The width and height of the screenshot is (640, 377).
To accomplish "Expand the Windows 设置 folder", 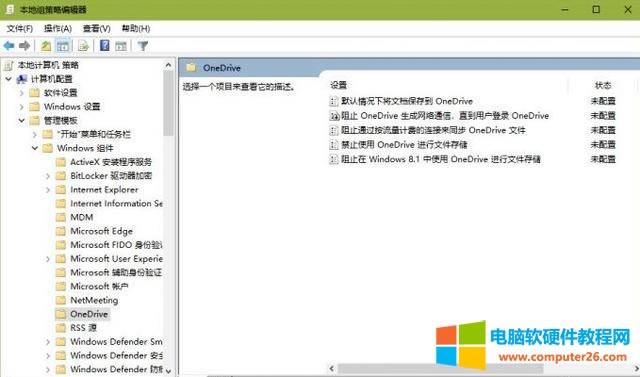I will click(22, 107).
